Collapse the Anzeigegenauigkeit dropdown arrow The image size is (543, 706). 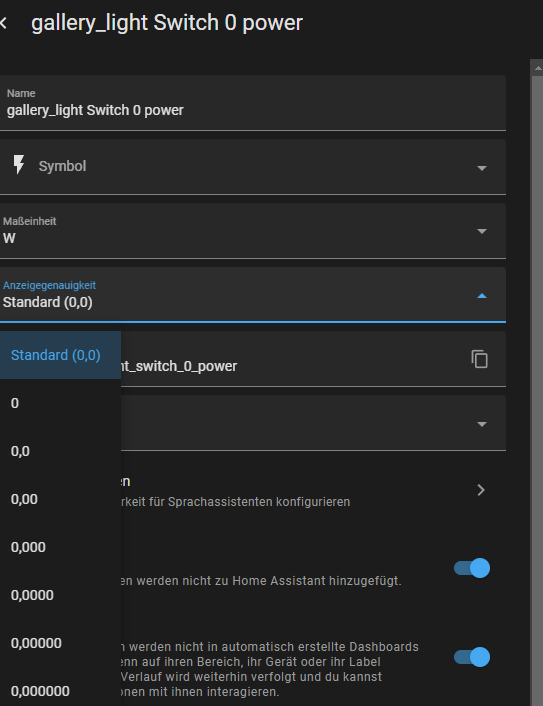[482, 296]
